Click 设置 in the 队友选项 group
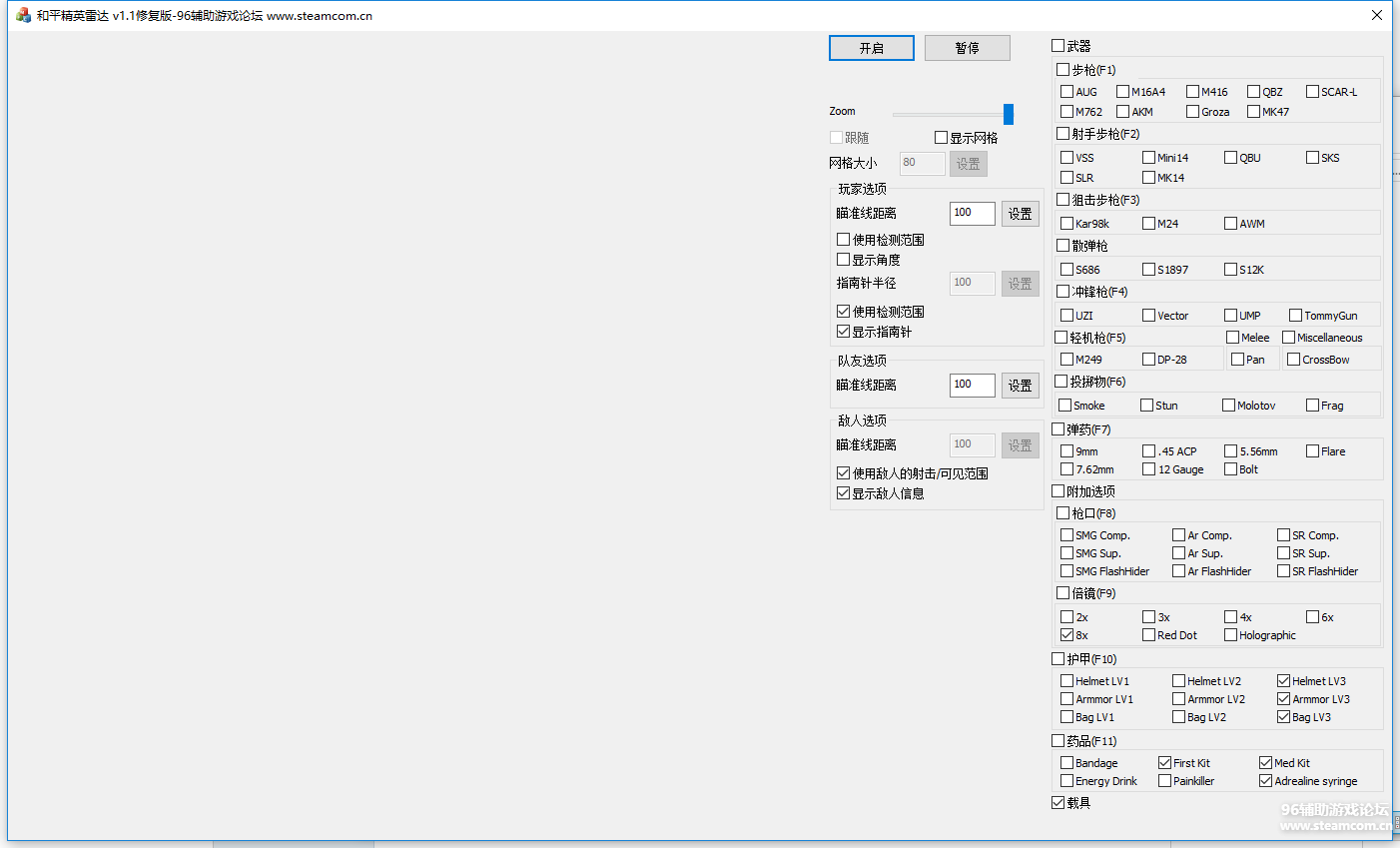This screenshot has width=1400, height=848. 1020,386
